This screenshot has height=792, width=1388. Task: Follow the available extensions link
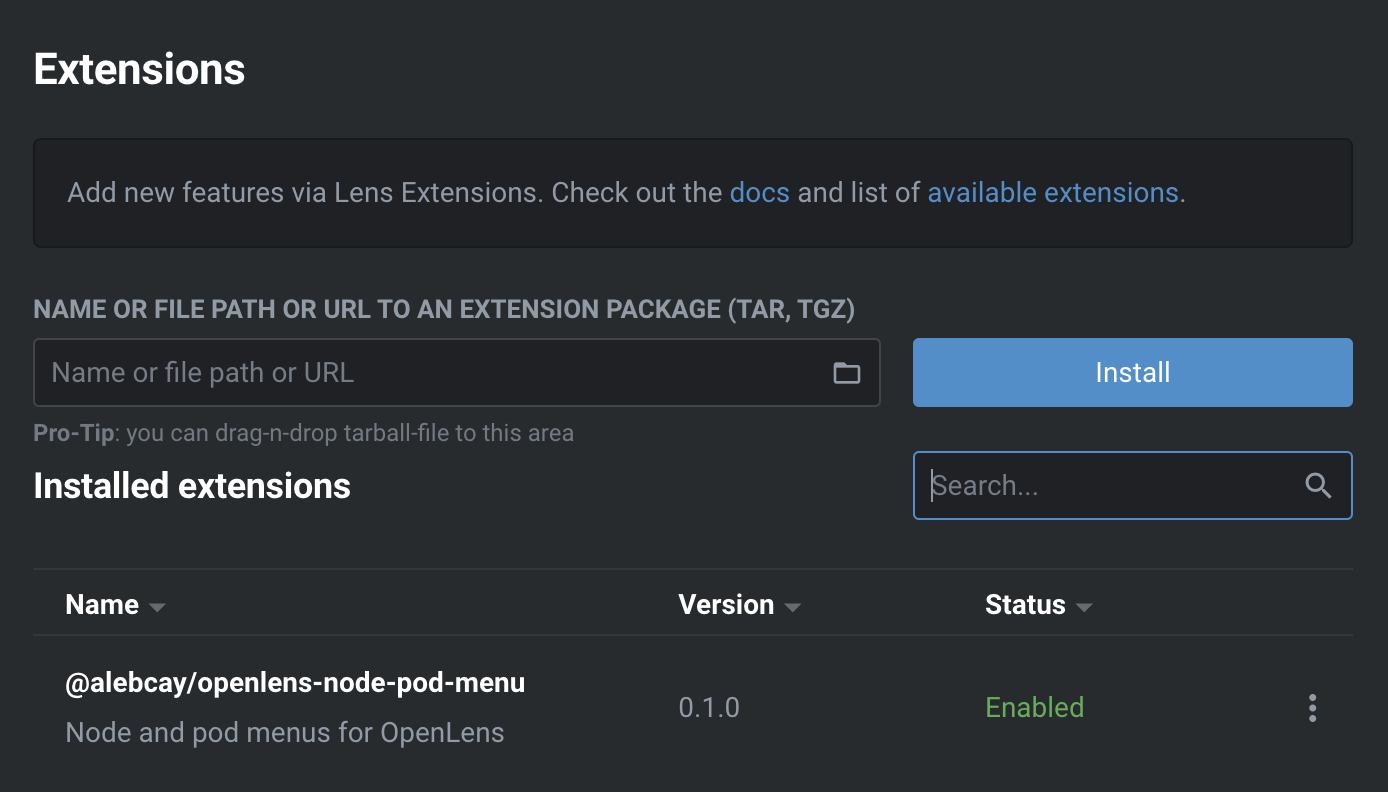coord(1052,192)
